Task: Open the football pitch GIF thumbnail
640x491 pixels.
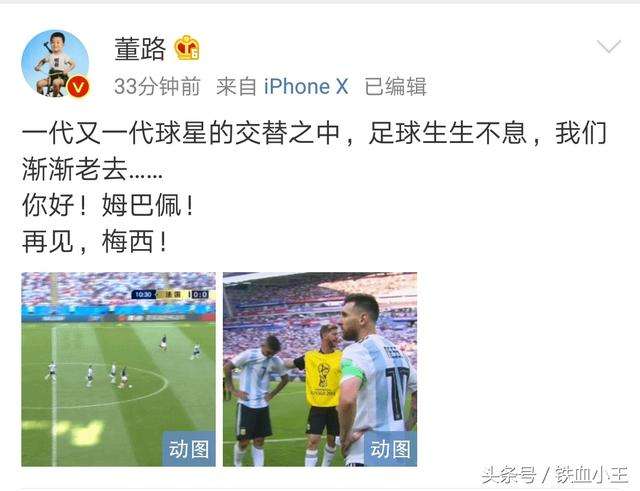Action: pyautogui.click(x=118, y=369)
